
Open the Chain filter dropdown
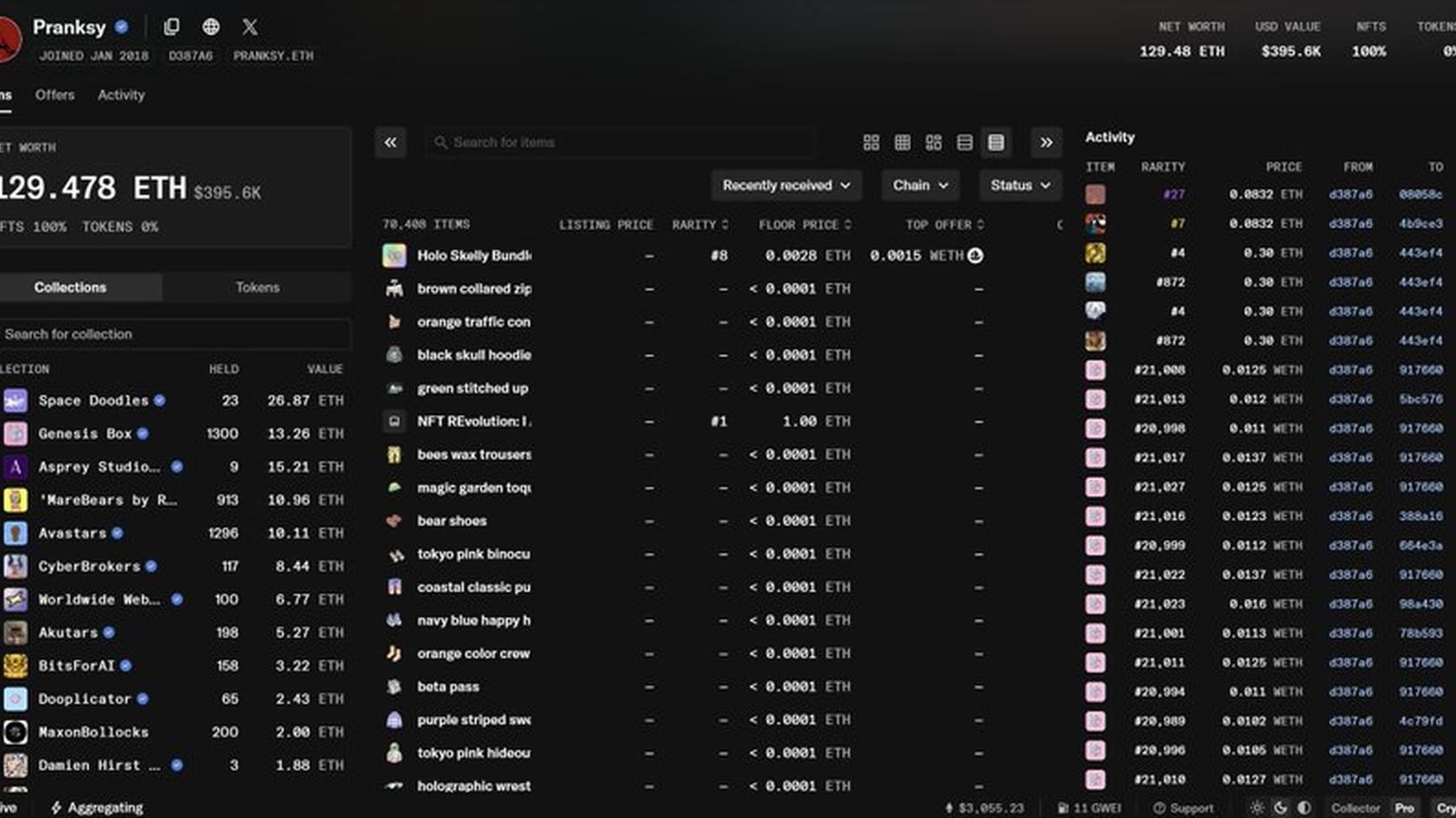(920, 185)
